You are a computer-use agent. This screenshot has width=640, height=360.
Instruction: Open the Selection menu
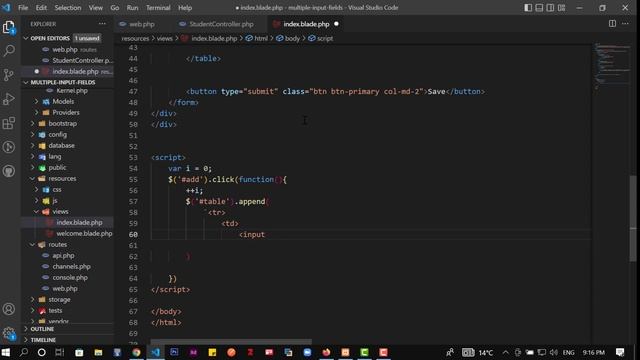pyautogui.click(x=68, y=8)
